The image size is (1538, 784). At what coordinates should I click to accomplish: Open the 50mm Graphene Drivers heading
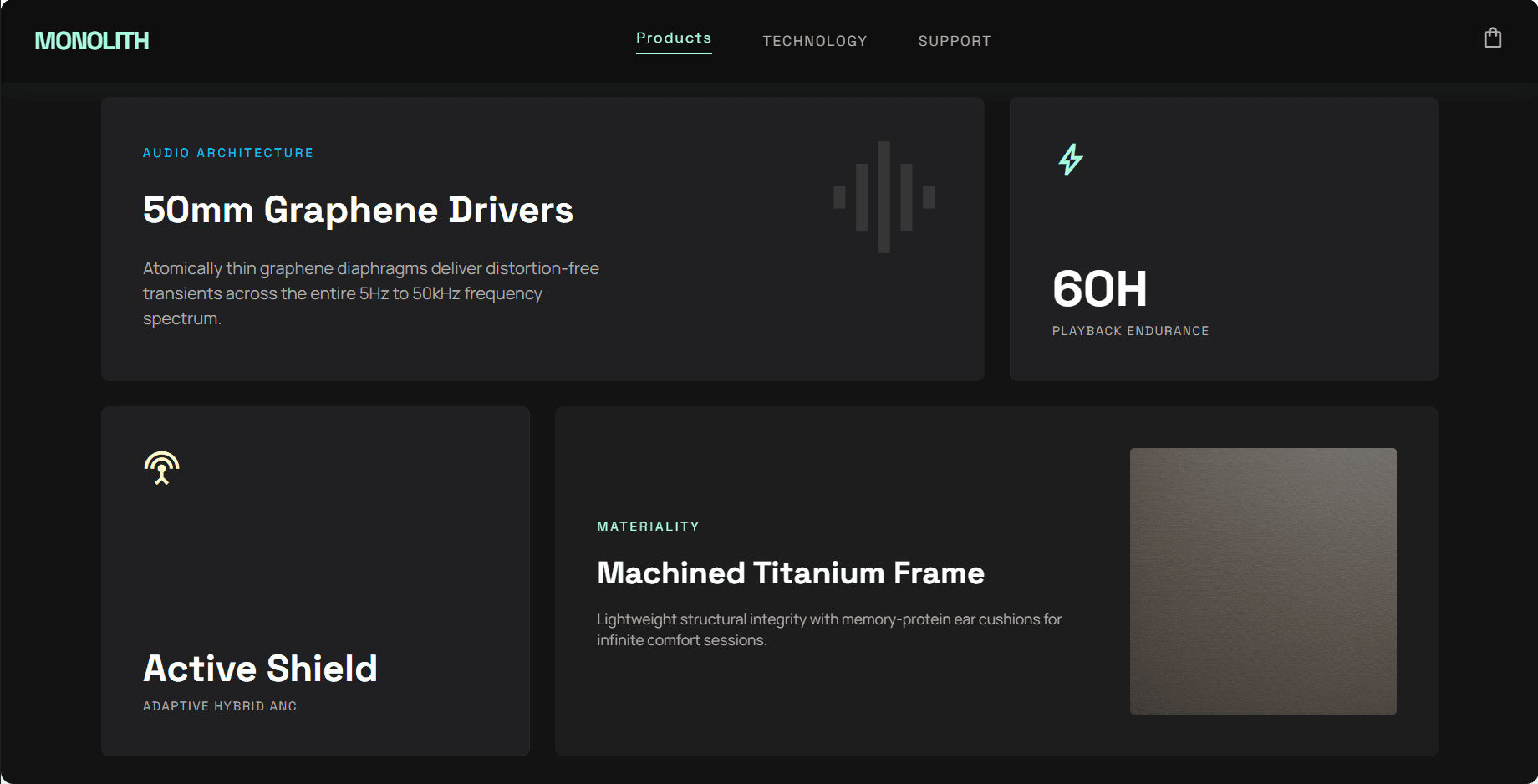click(358, 211)
